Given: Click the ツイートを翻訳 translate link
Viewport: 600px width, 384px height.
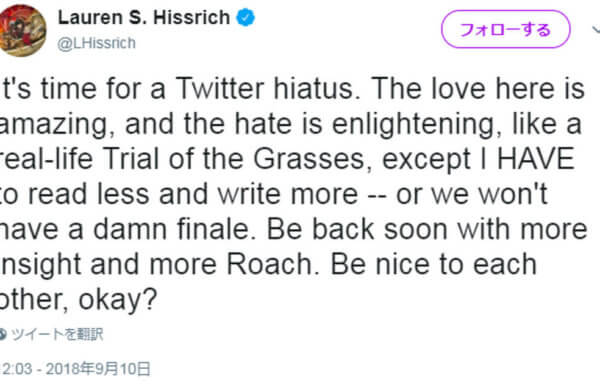Looking at the screenshot, I should (57, 334).
